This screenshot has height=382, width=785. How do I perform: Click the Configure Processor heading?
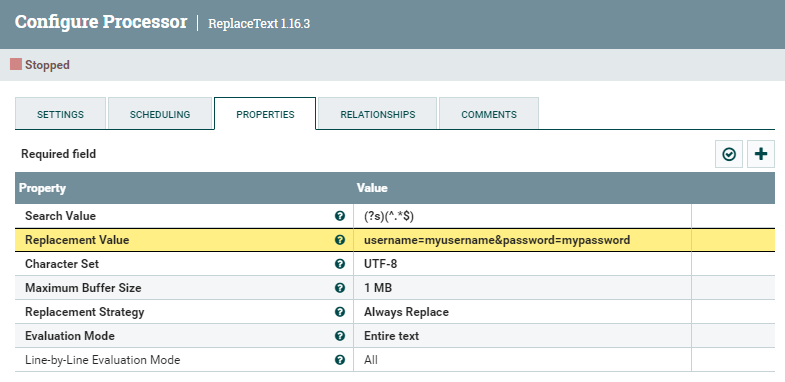pos(101,22)
